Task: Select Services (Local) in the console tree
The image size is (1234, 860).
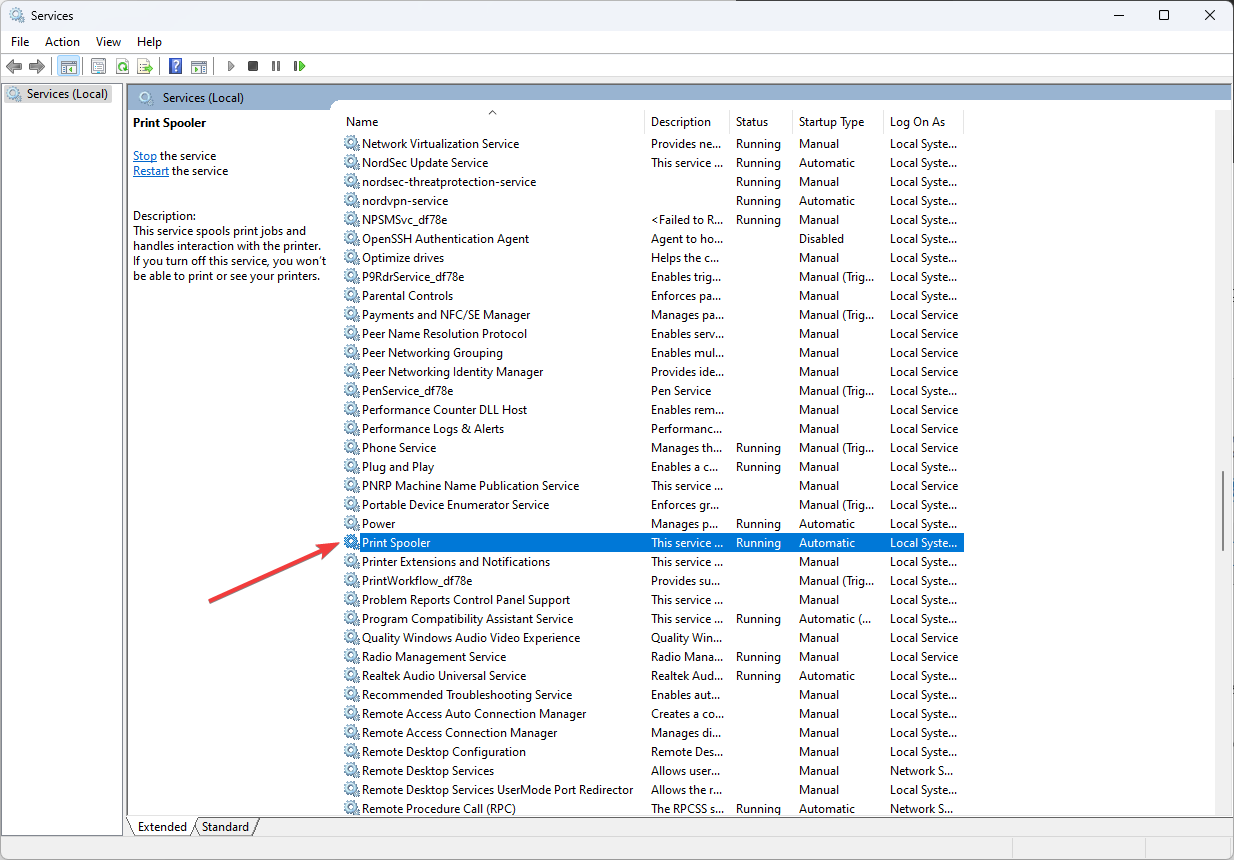Action: pyautogui.click(x=57, y=94)
